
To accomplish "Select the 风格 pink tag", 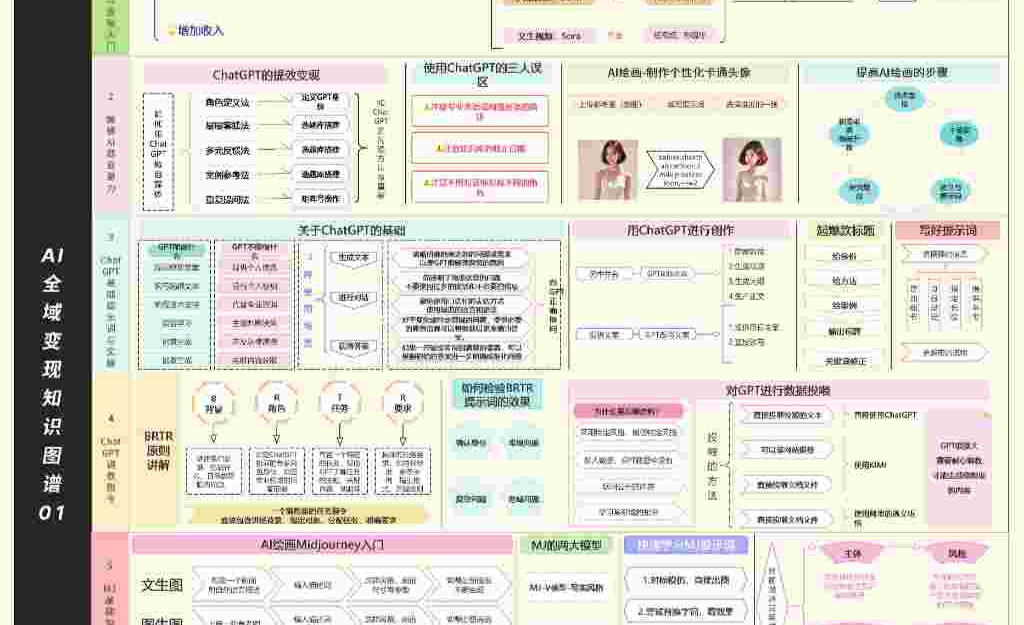I will pyautogui.click(x=957, y=554).
